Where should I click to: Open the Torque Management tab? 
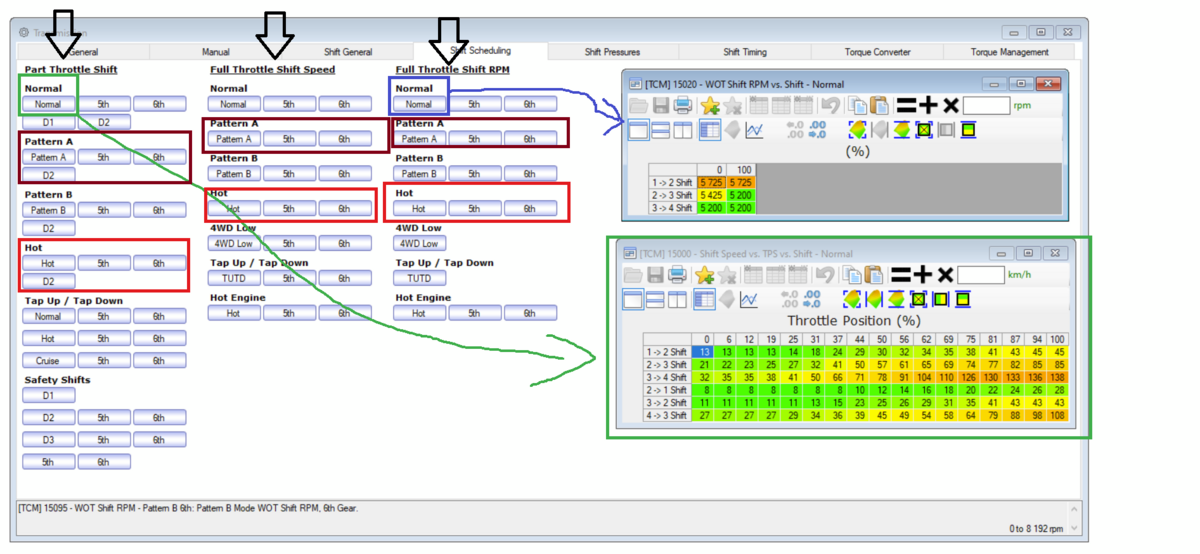(x=1009, y=52)
